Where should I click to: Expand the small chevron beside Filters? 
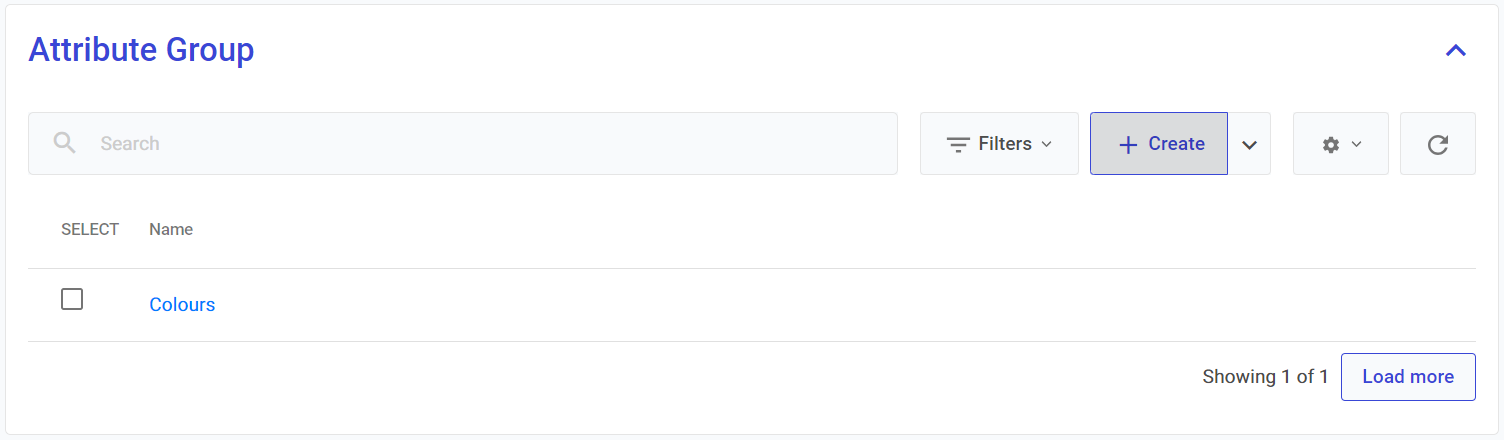(1047, 144)
